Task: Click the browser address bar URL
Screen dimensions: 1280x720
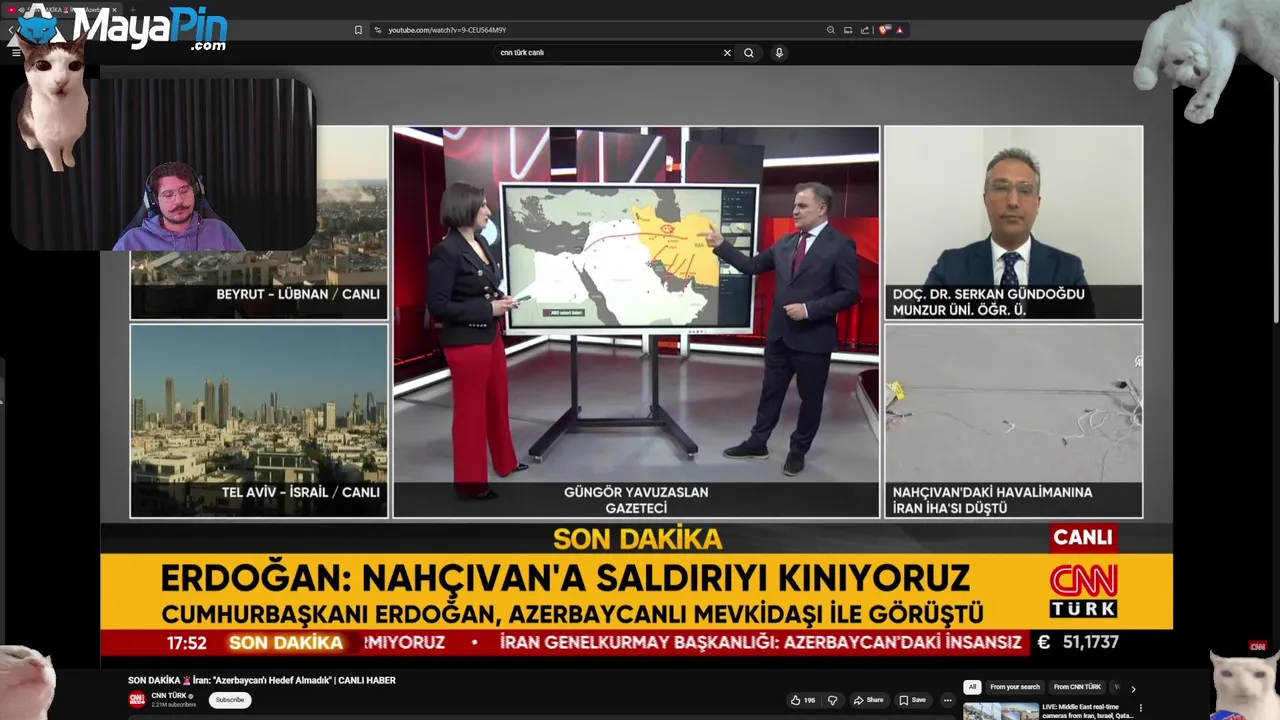Action: [447, 30]
